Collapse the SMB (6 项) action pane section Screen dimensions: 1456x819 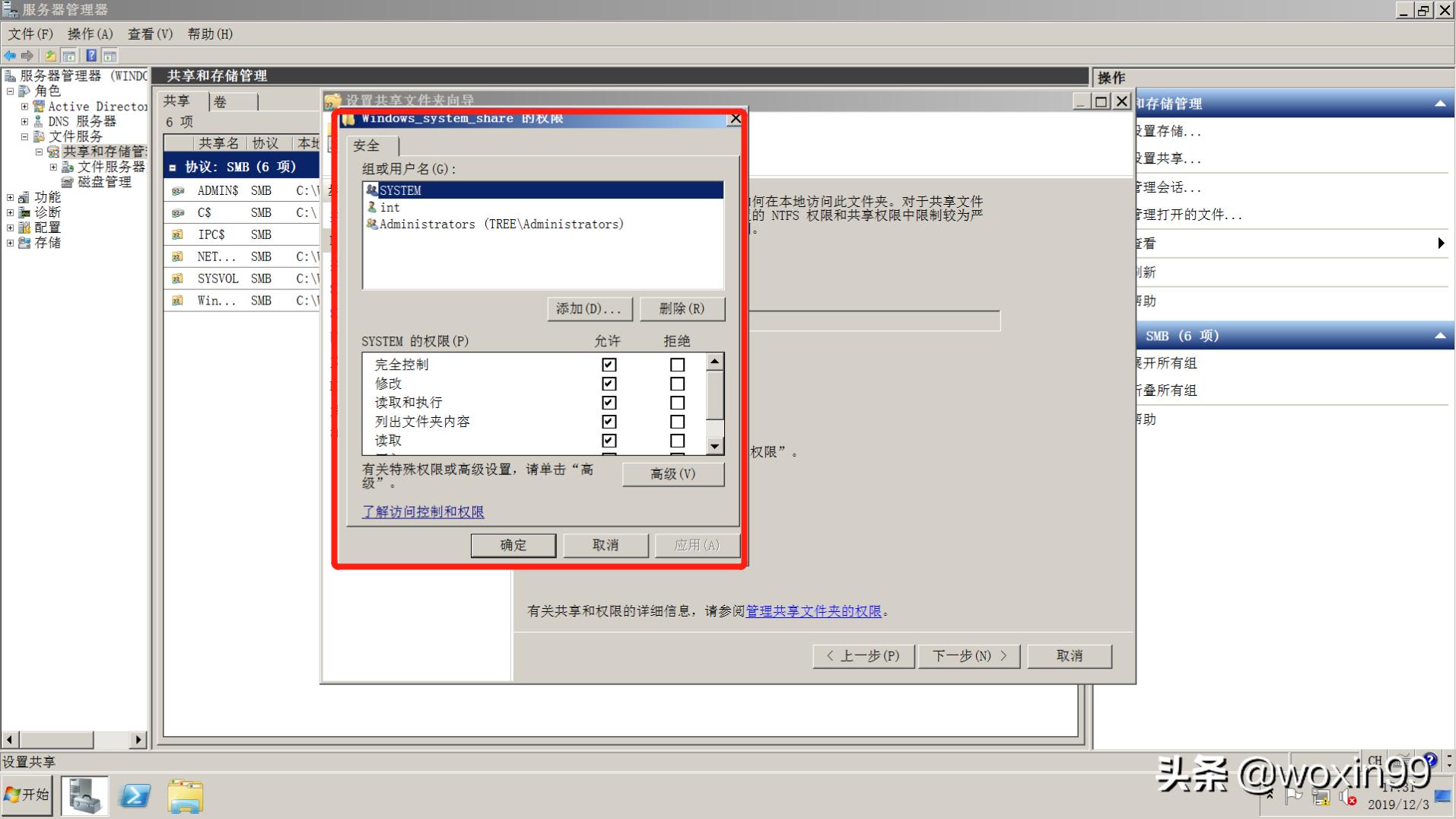[1440, 335]
